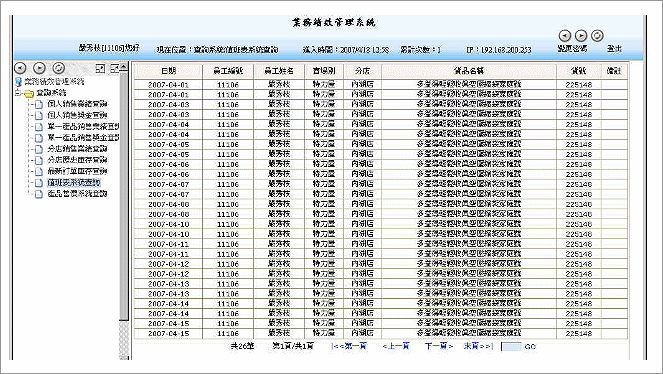Viewport: 663px width, 374px height.
Task: Click the 登出 logout link
Action: (614, 49)
